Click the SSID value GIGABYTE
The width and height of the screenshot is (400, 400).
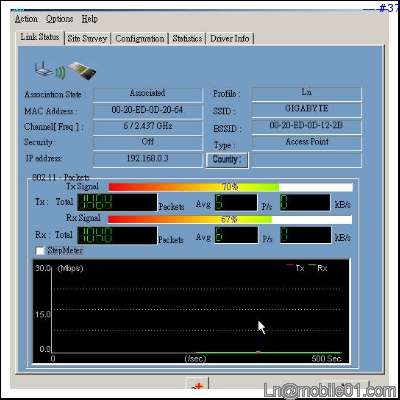(307, 110)
